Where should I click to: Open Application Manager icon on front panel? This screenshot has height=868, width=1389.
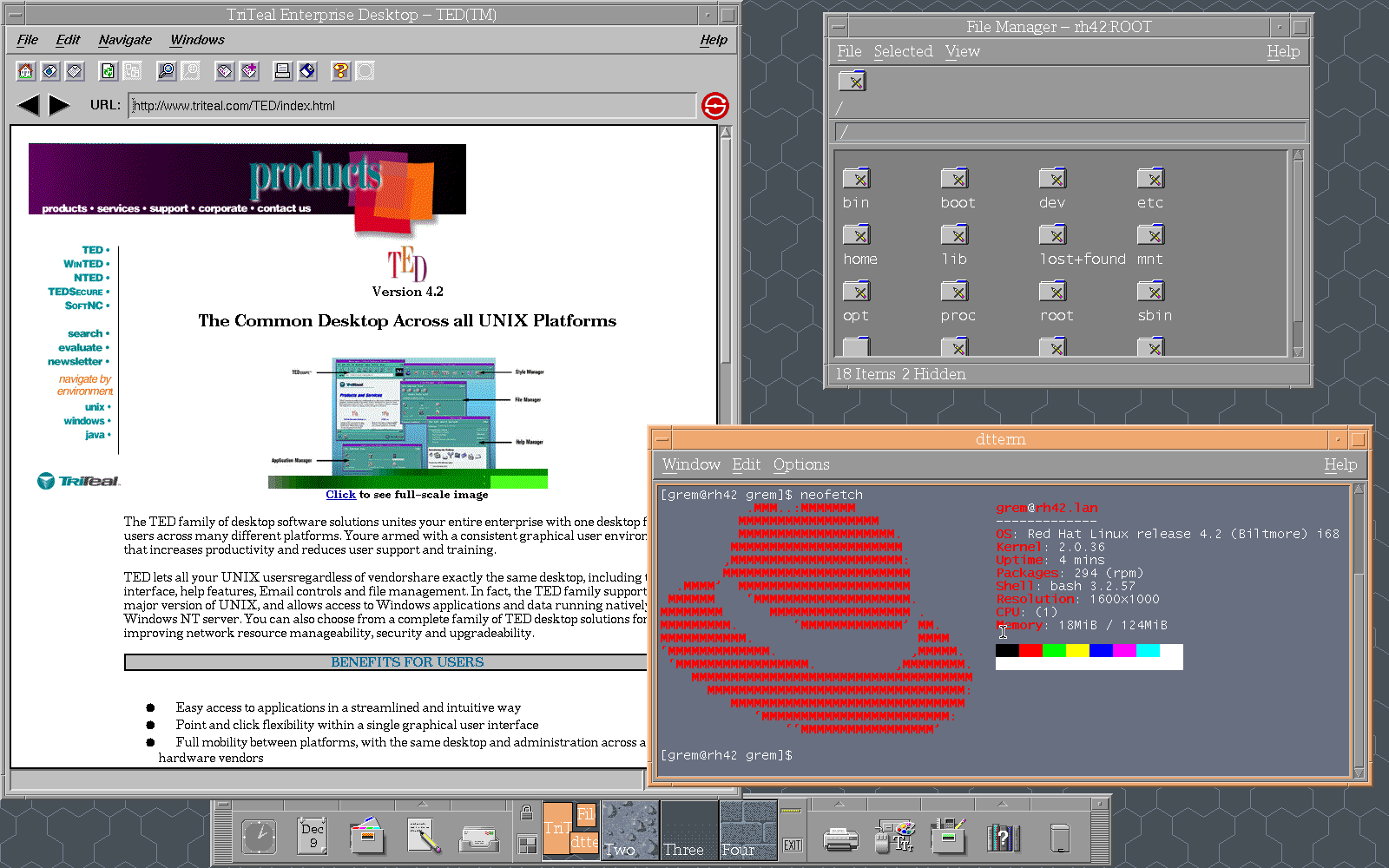[950, 837]
